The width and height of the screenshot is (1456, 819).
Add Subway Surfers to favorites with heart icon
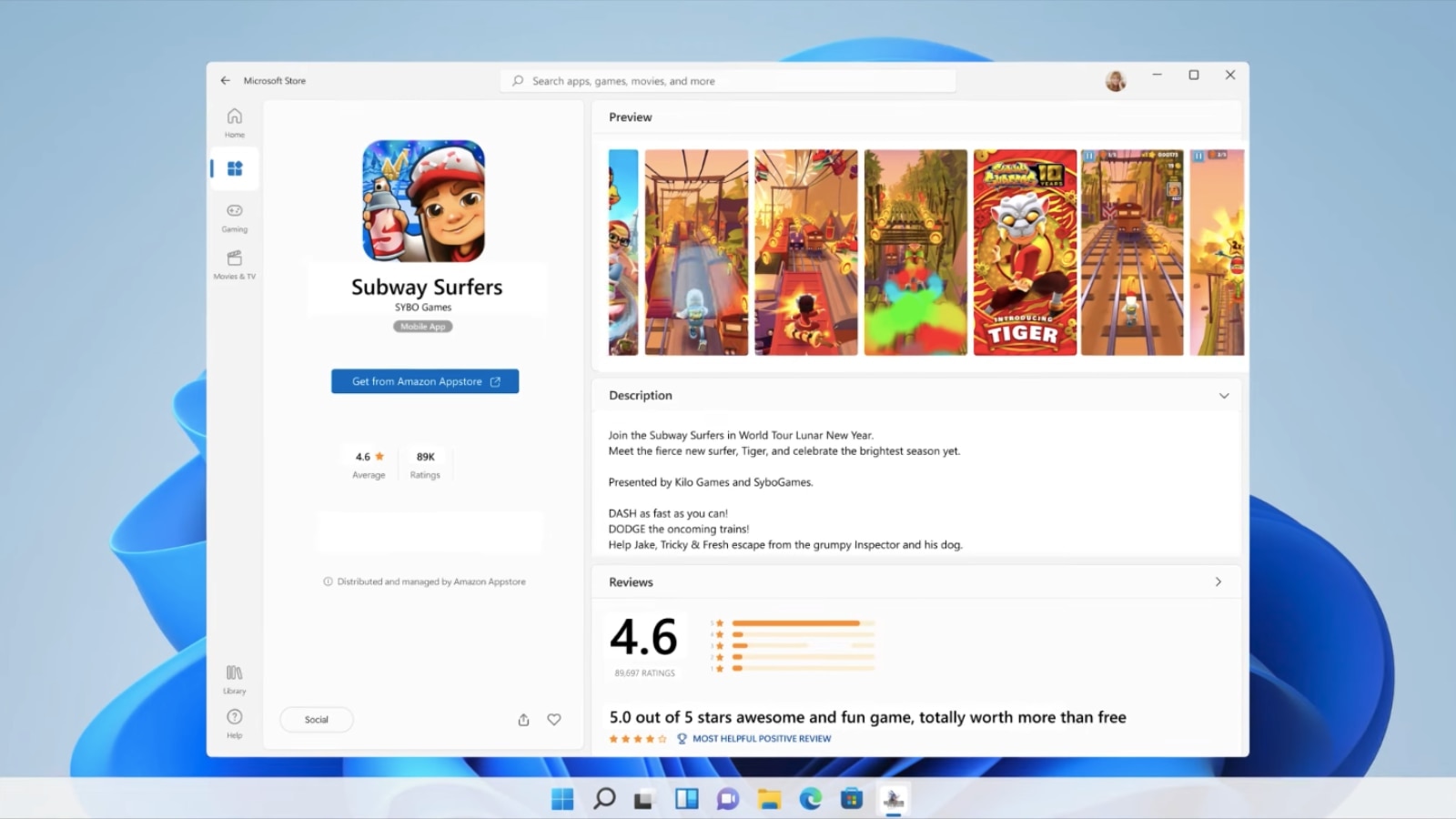[x=554, y=719]
